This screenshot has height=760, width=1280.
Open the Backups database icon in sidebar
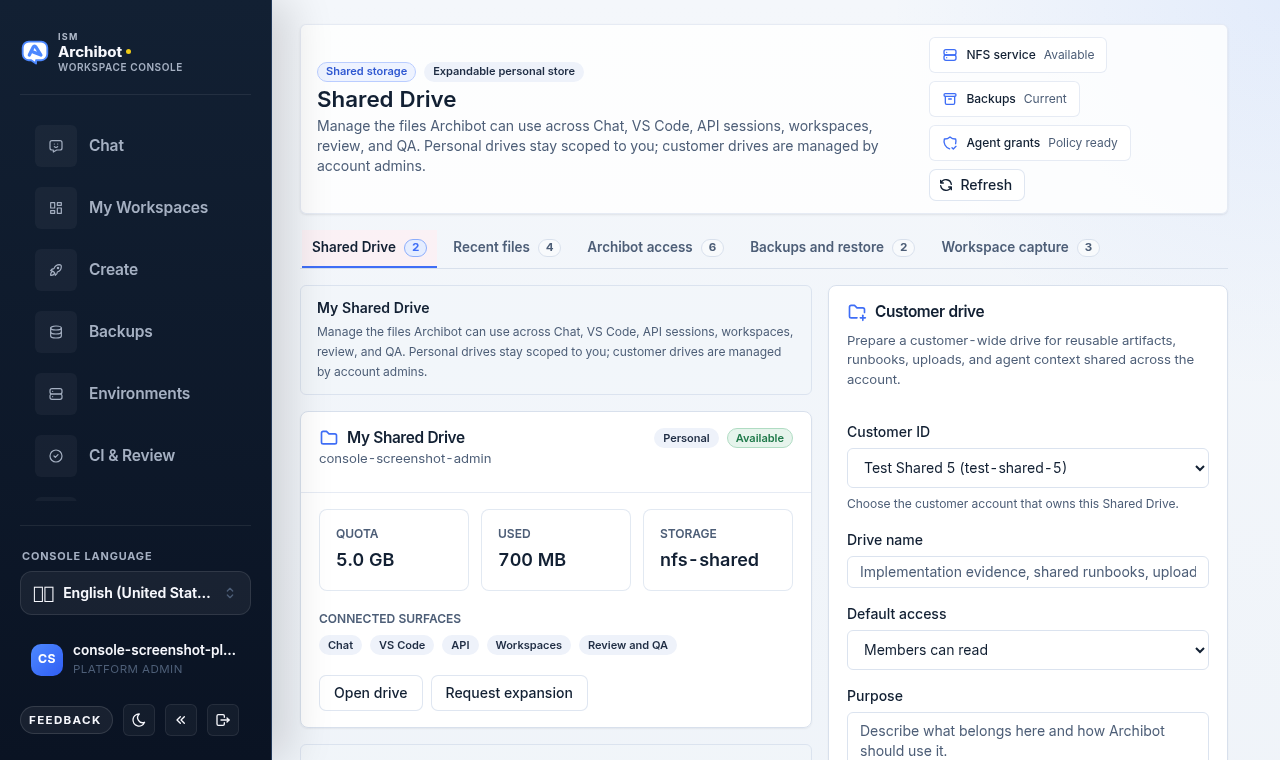tap(56, 331)
